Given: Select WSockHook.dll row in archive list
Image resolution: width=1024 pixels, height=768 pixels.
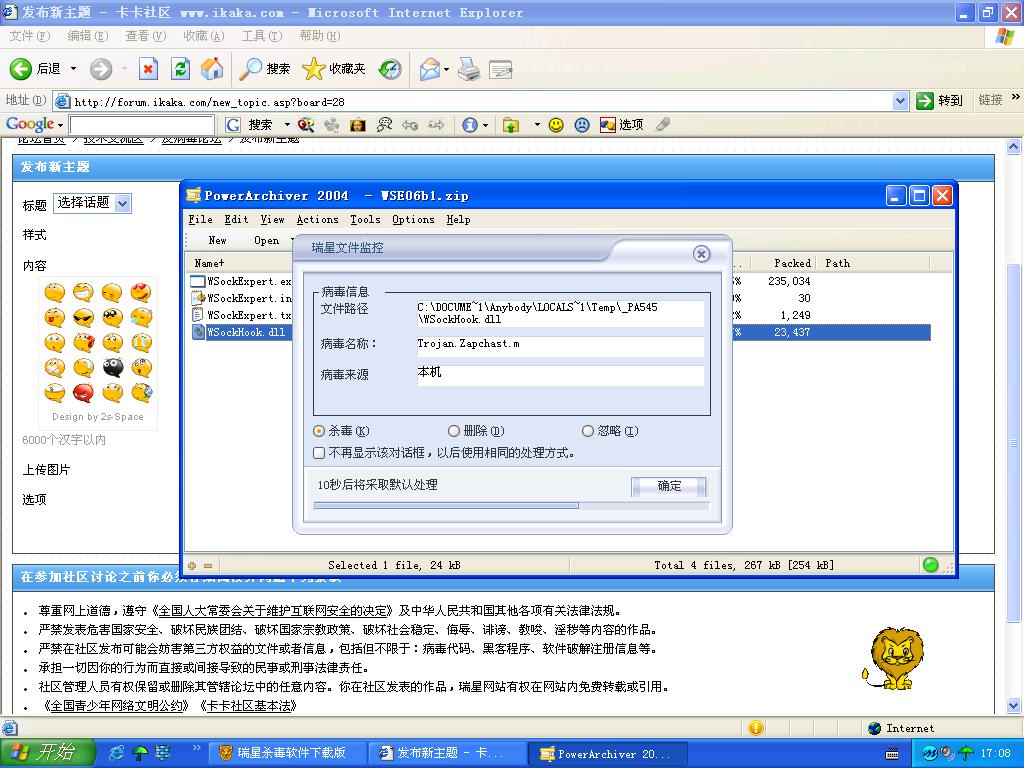Looking at the screenshot, I should pyautogui.click(x=562, y=332).
